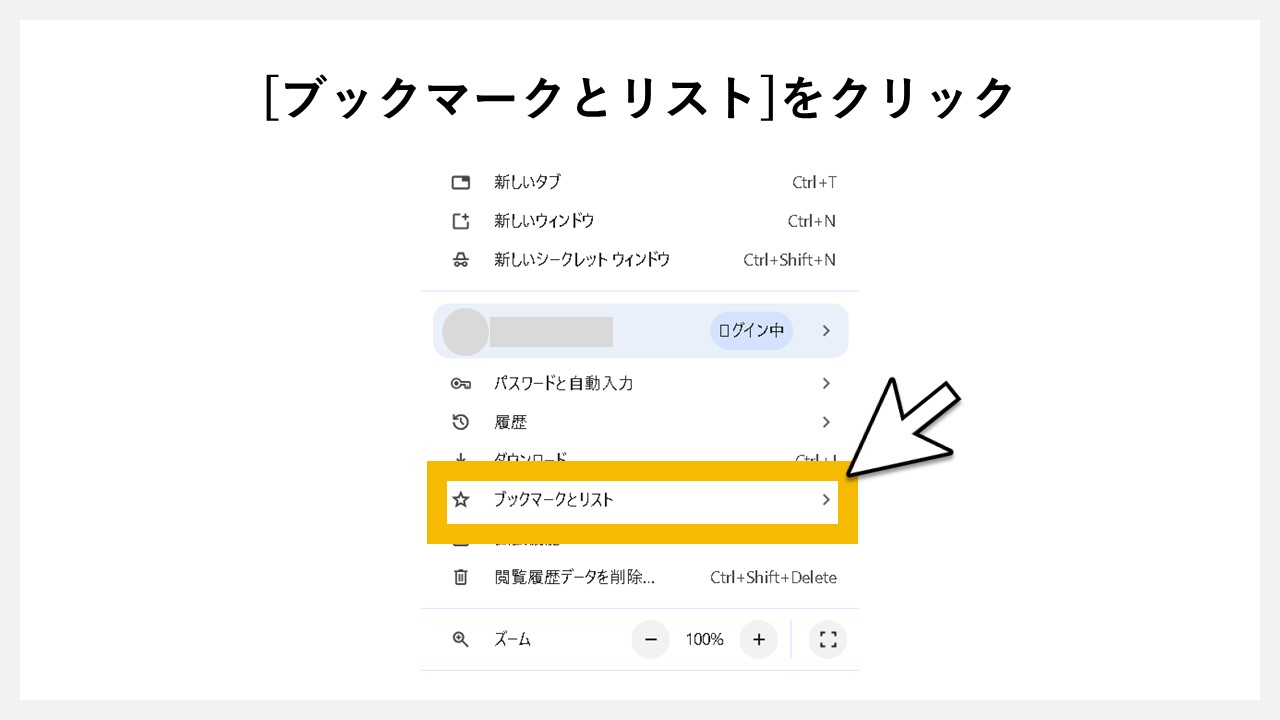Click the ログイン中 status chip
This screenshot has height=720, width=1280.
point(751,330)
